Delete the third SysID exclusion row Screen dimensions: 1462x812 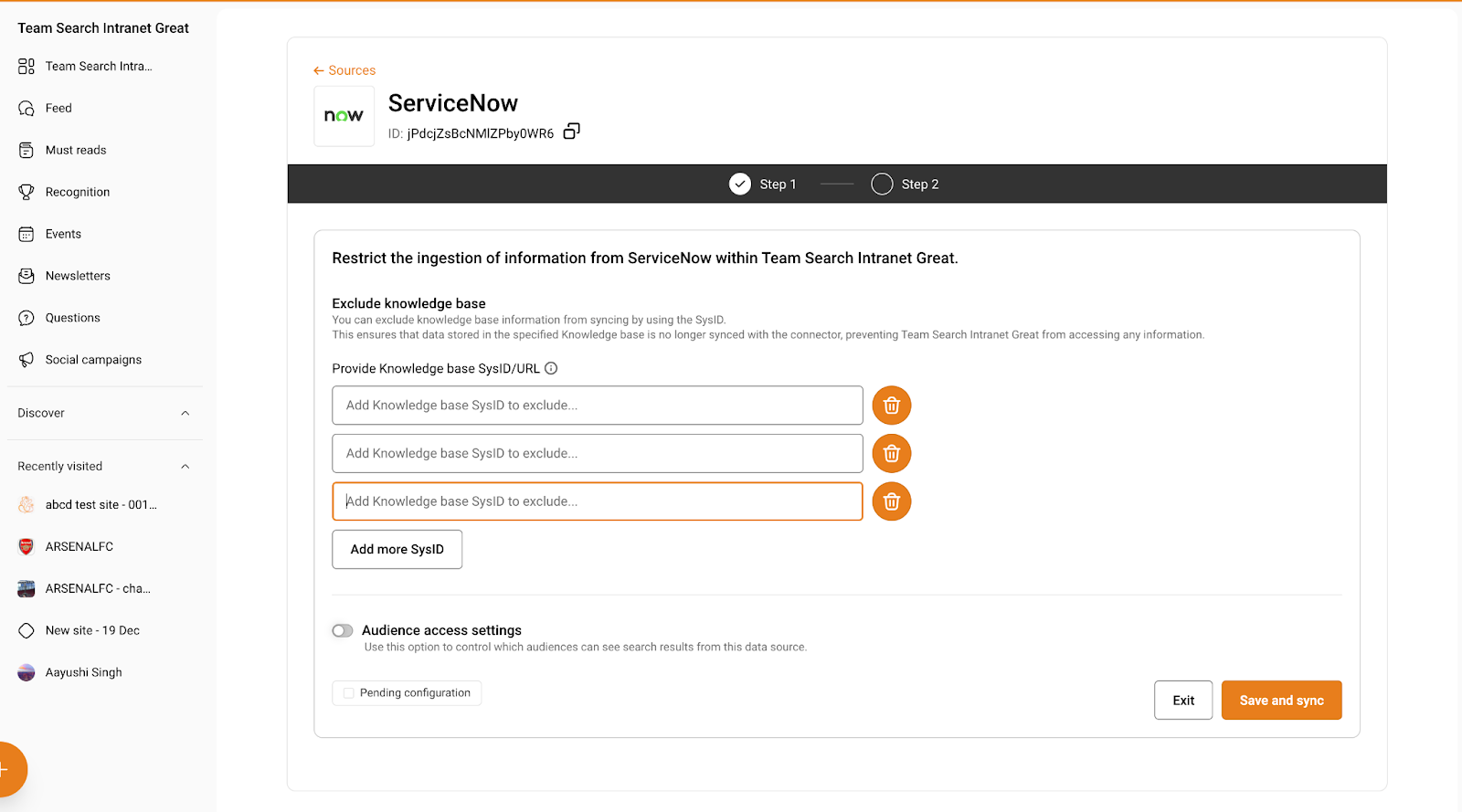[x=891, y=501]
